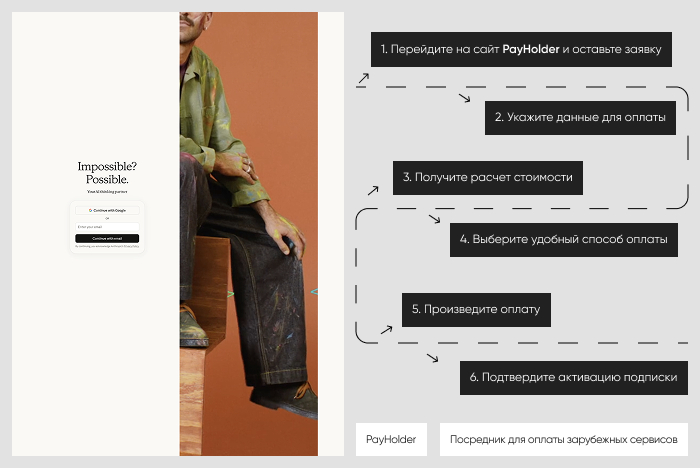The width and height of the screenshot is (700, 468).
Task: Click the arrow pointing down to step 4
Action: pos(434,219)
